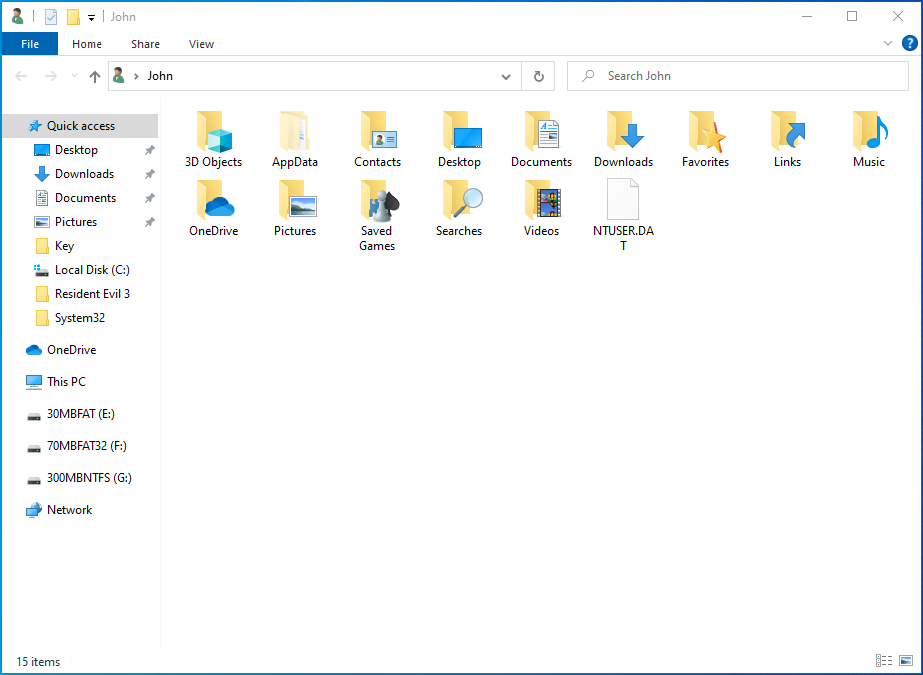Unpin Desktop using its pin icon
This screenshot has height=675, width=923.
[x=150, y=150]
